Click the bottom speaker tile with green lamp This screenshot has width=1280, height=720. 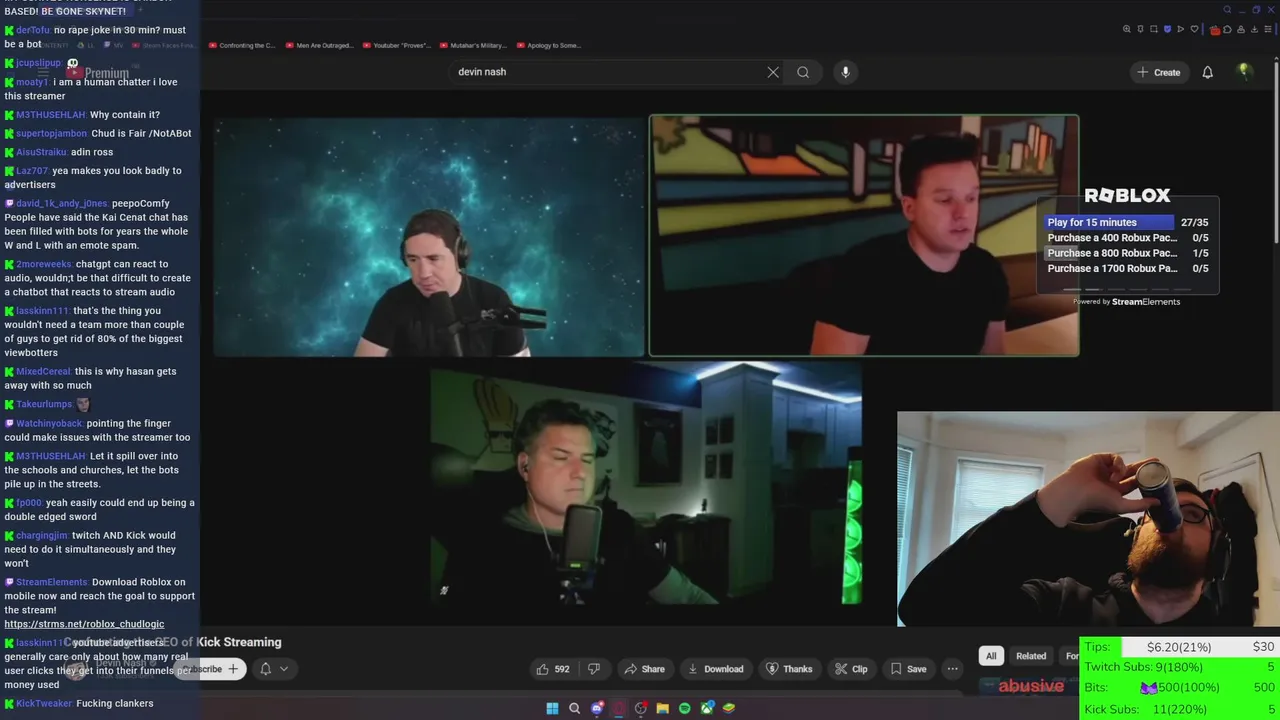646,484
